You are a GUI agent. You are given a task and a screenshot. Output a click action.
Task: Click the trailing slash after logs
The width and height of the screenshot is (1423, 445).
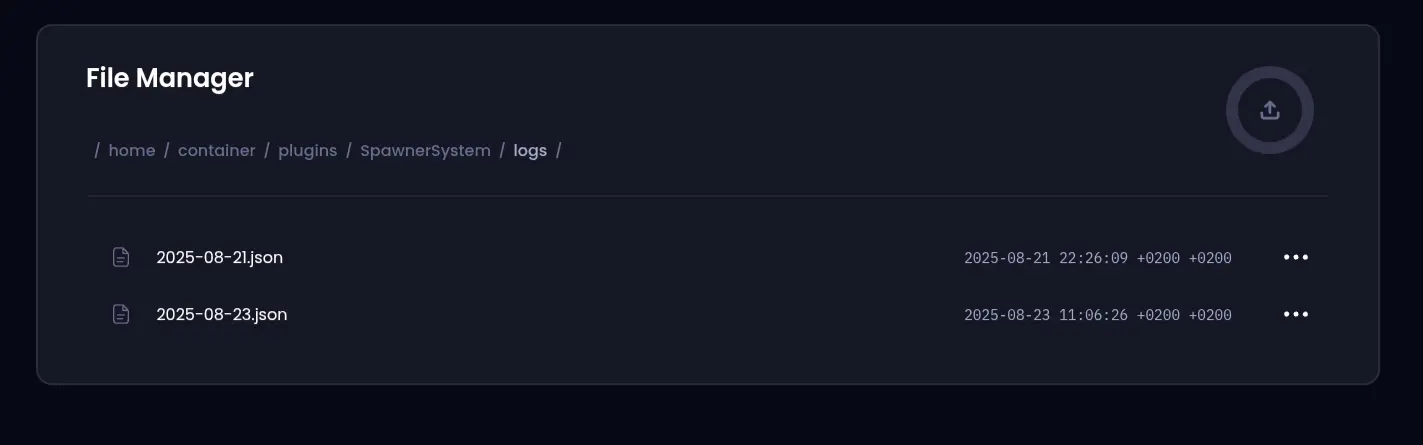coord(559,151)
